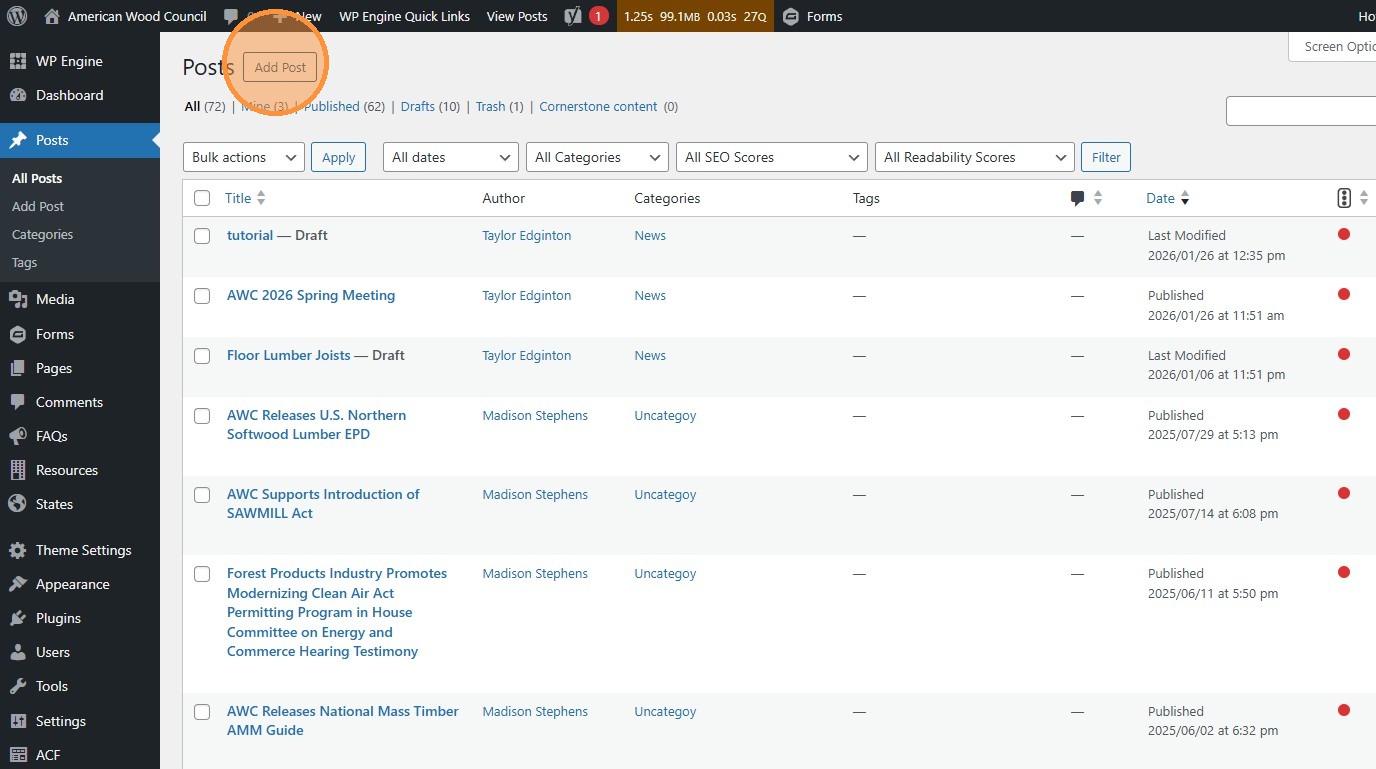Screen dimensions: 1376x769
Task: Click the Appearance paintbrush icon
Action: click(x=18, y=584)
